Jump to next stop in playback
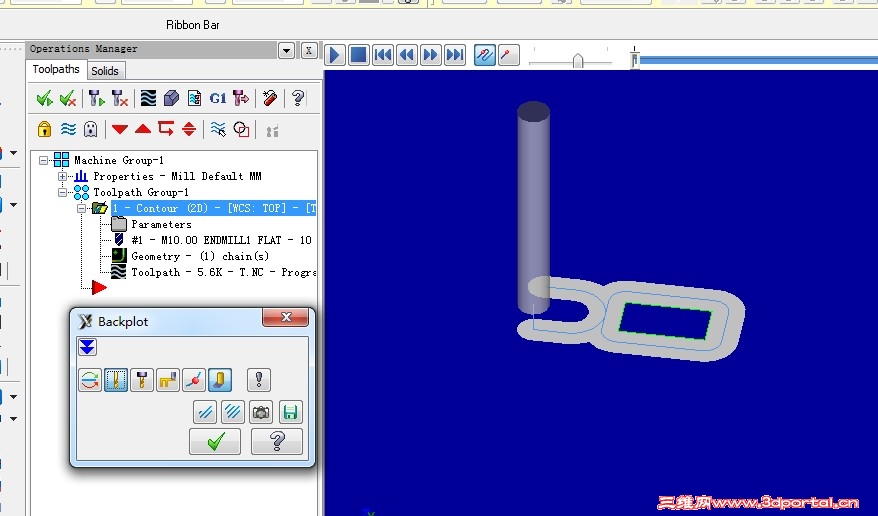This screenshot has width=878, height=516. (455, 55)
